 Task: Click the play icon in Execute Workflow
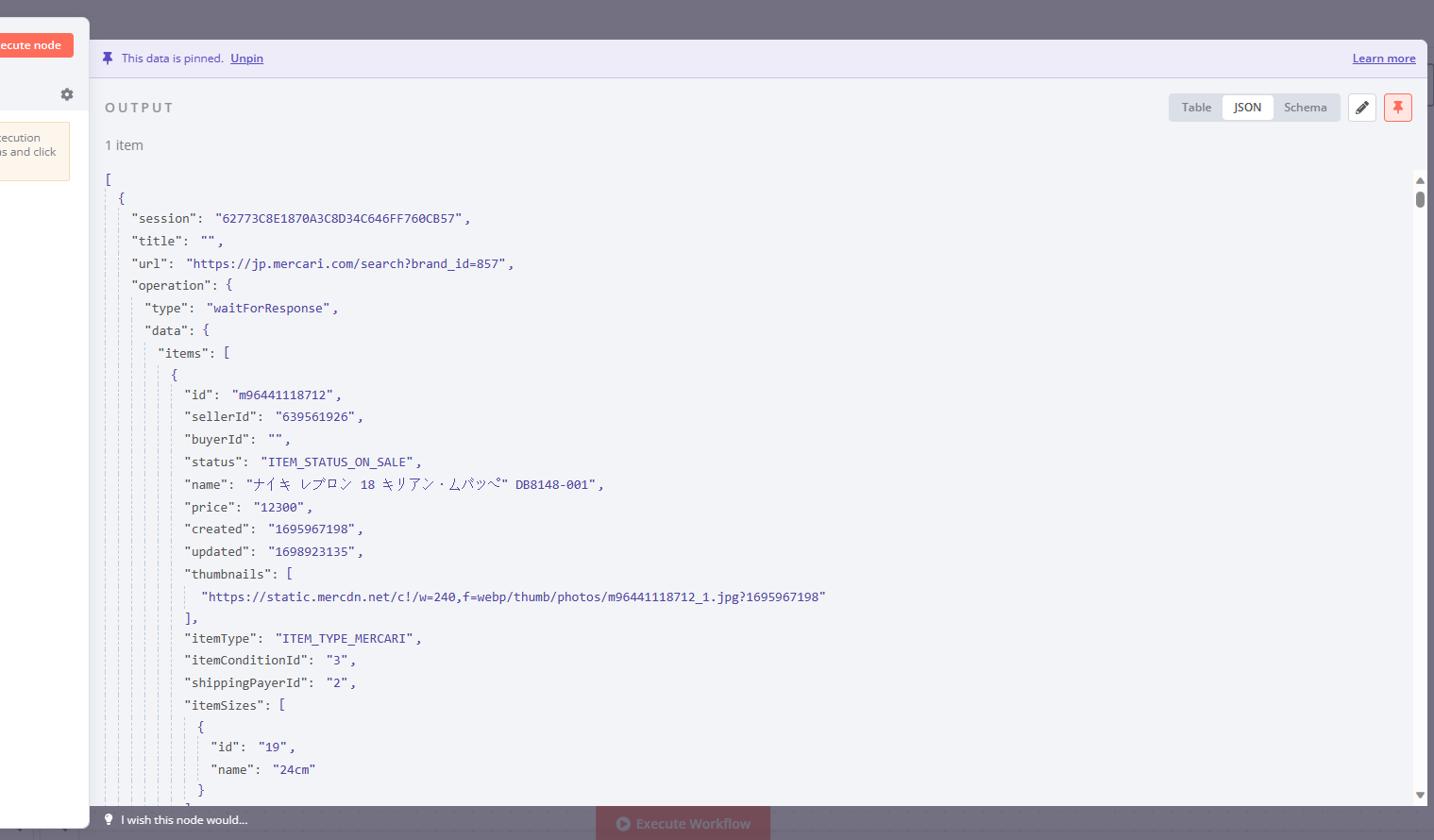pyautogui.click(x=622, y=822)
